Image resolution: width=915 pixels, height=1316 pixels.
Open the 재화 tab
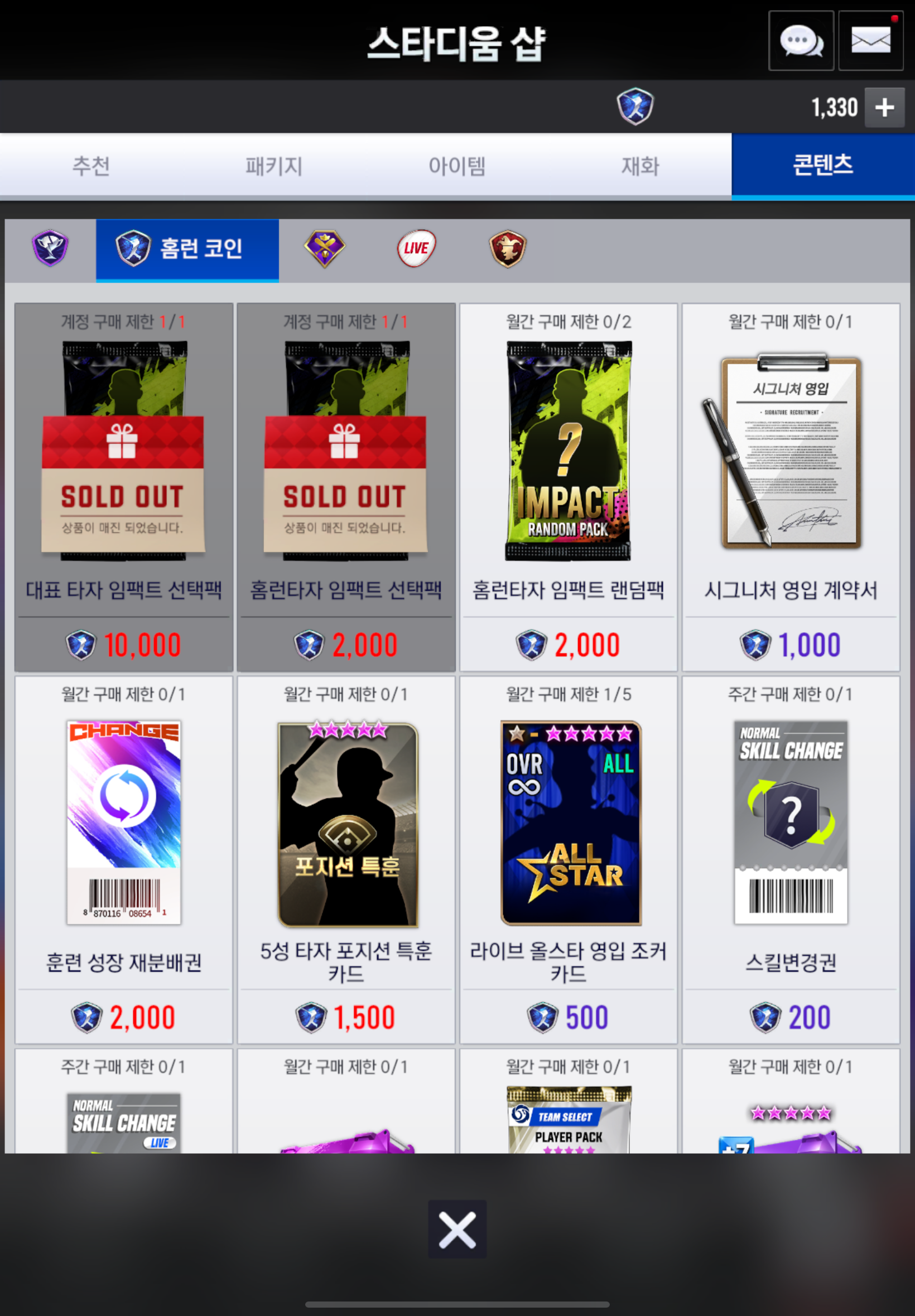640,166
